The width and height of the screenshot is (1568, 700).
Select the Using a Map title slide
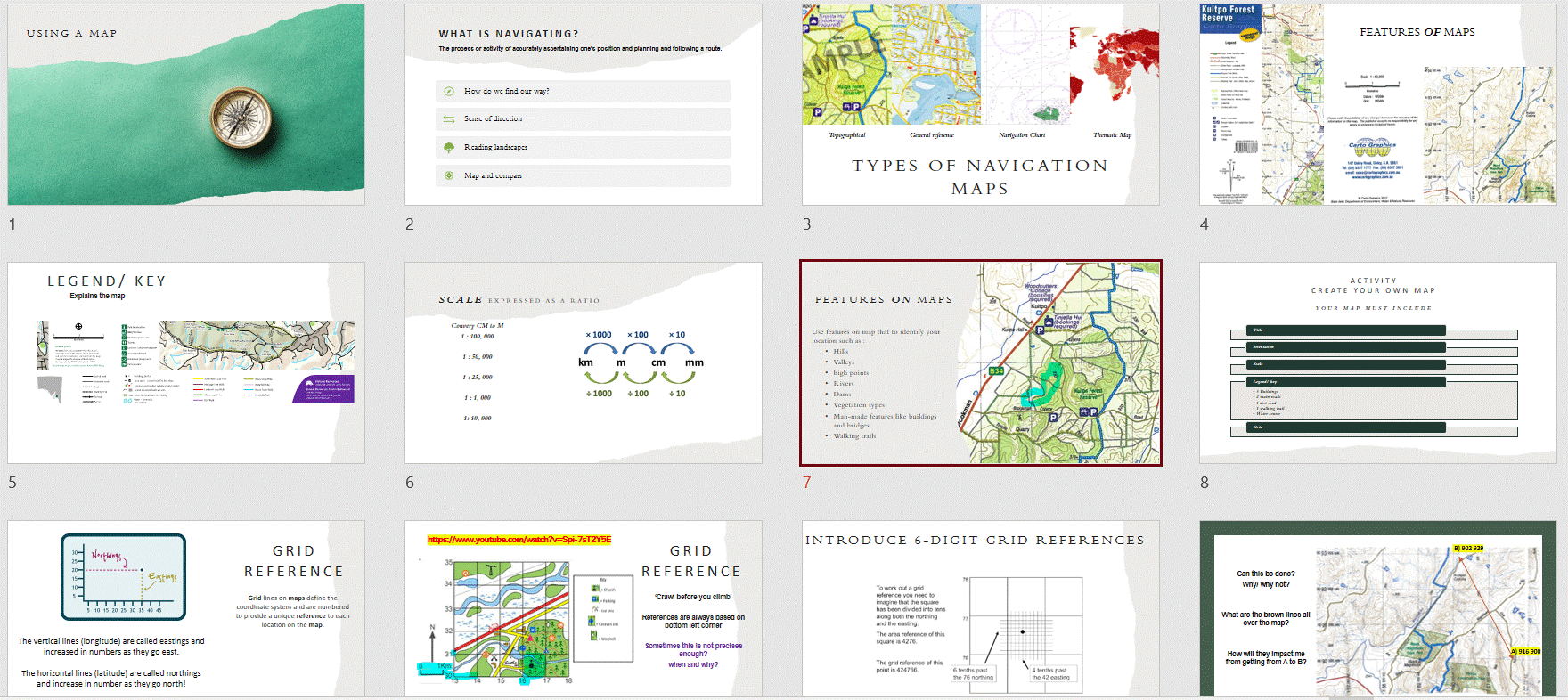(x=186, y=104)
